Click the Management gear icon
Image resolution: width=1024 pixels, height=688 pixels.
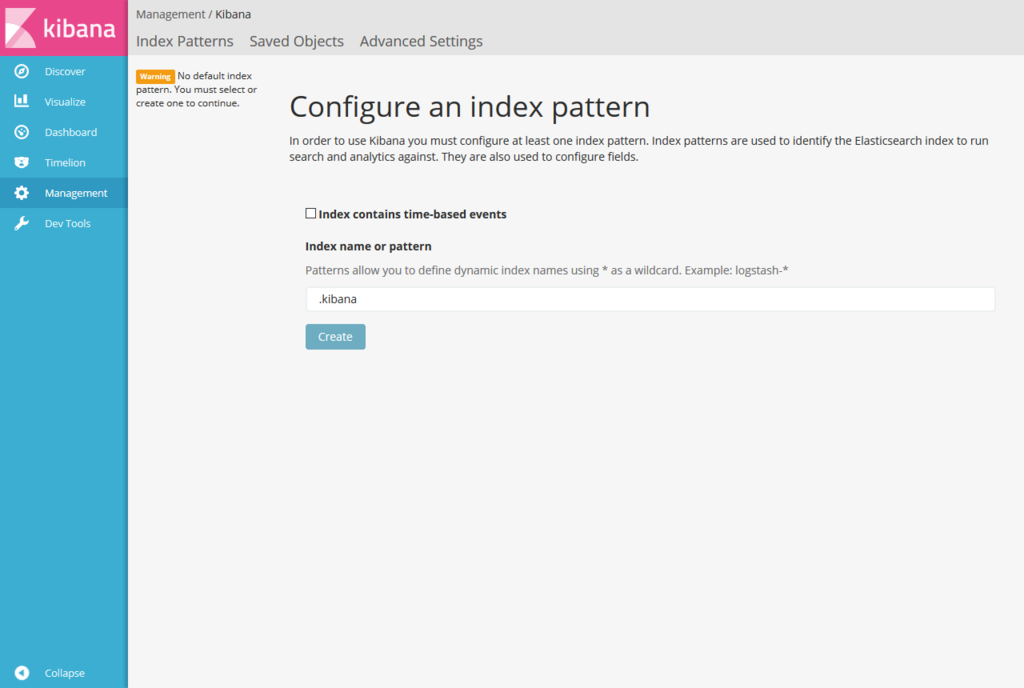[22, 193]
